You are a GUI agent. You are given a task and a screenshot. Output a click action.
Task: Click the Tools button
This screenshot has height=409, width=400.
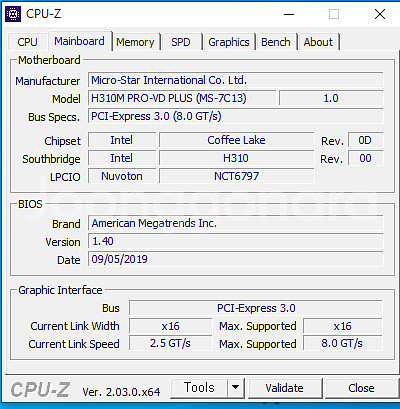point(199,388)
